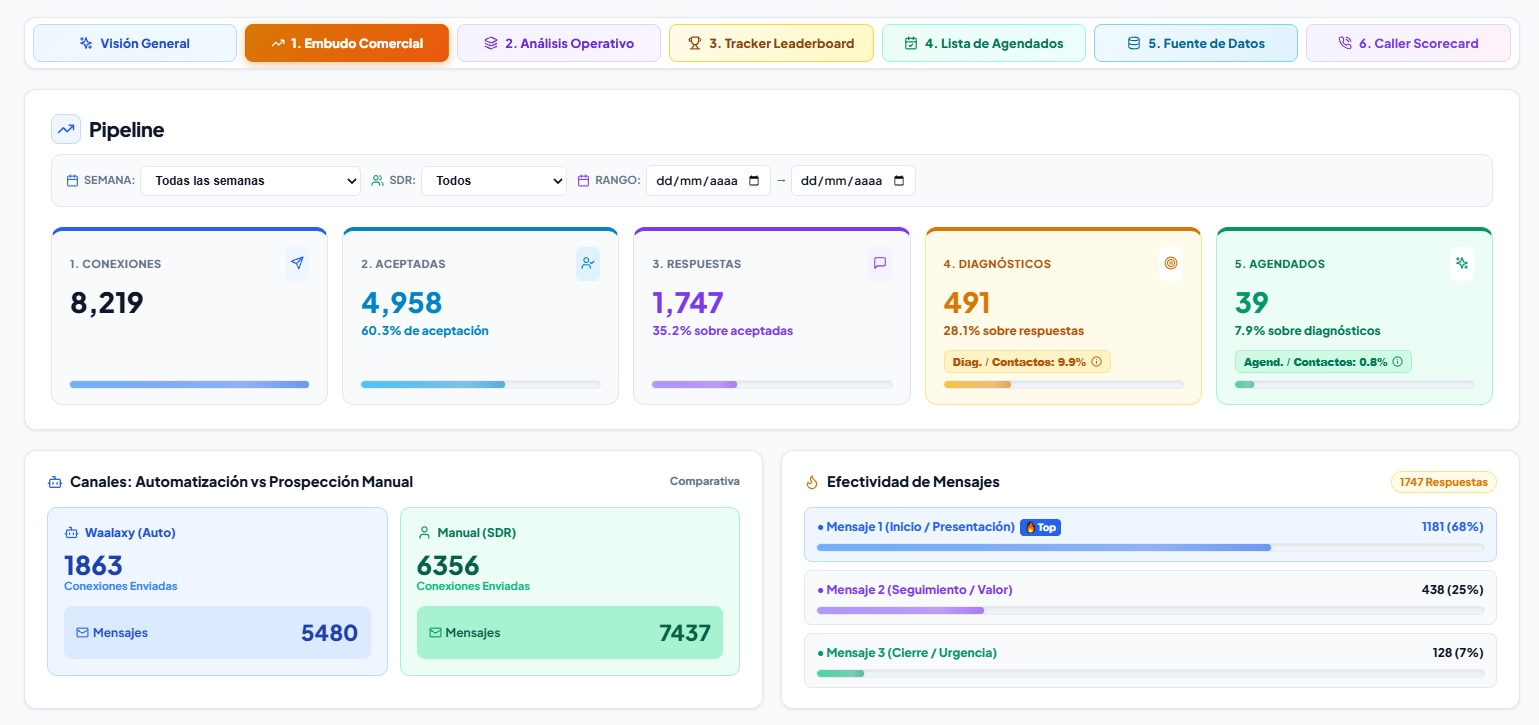This screenshot has width=1539, height=725.
Task: Click the Comparativa label in the Canales panel
Action: click(x=705, y=481)
